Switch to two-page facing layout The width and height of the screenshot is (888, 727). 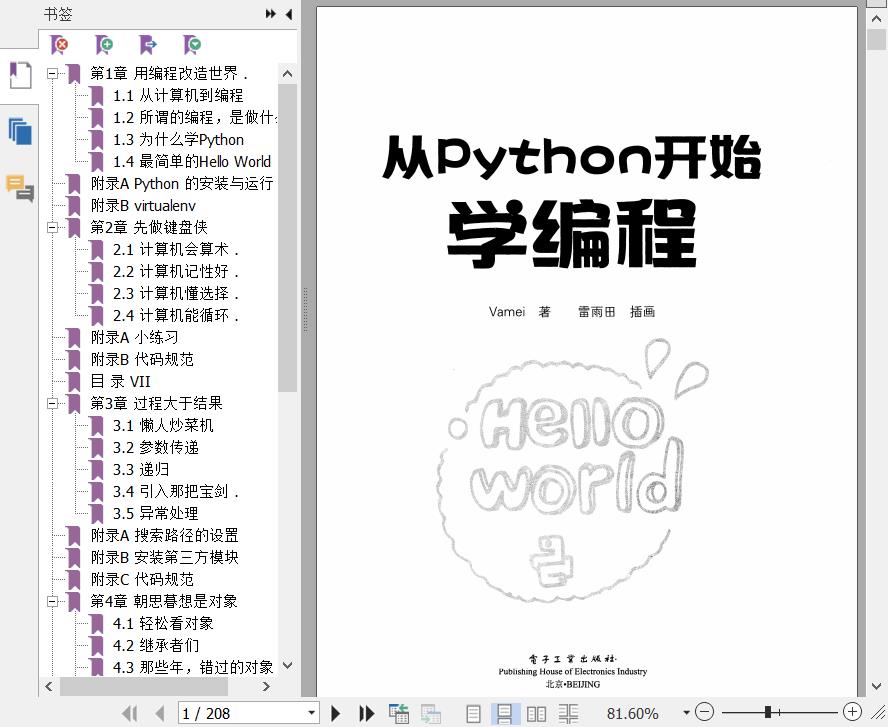[536, 713]
